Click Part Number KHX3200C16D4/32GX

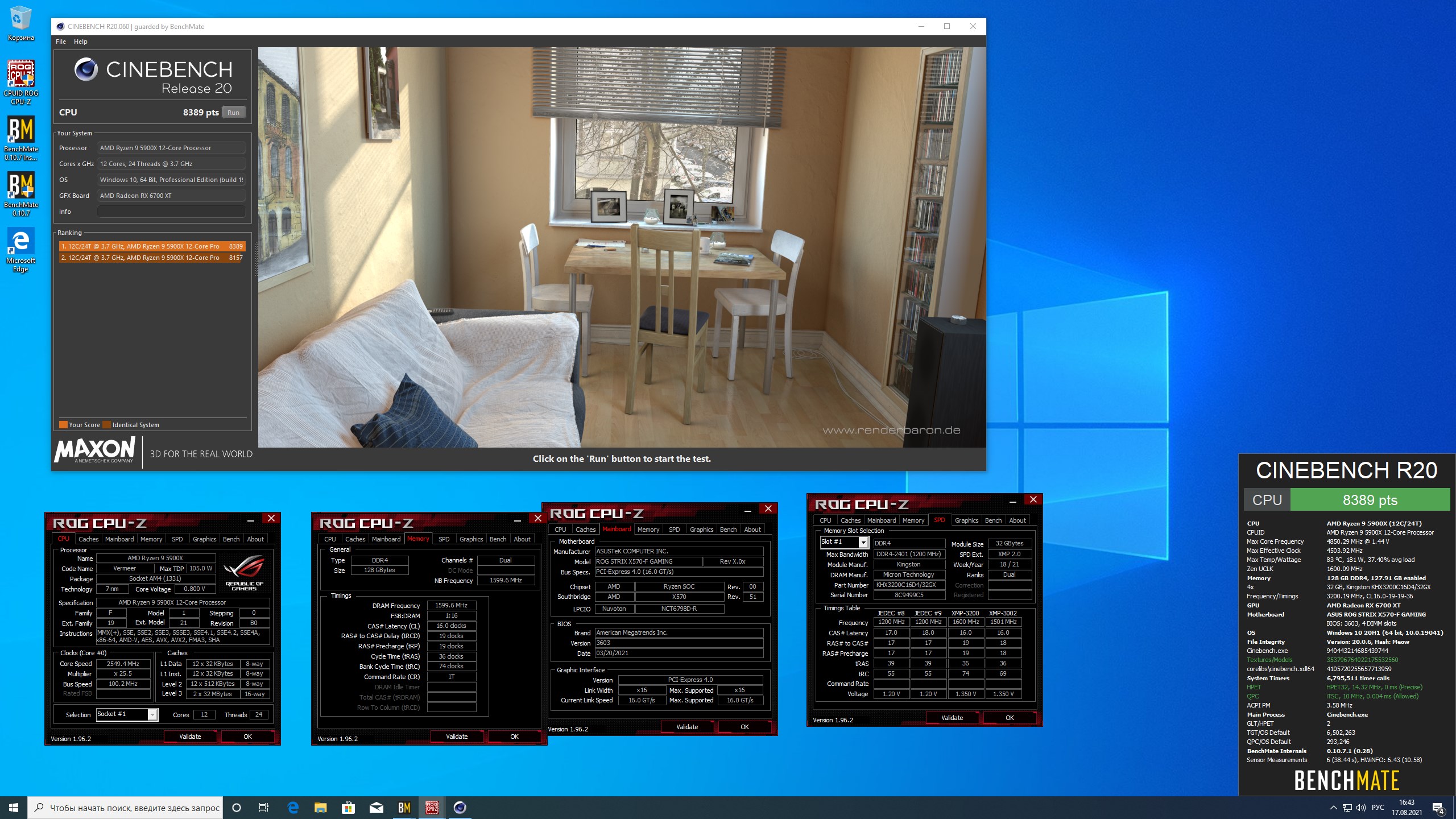point(909,585)
